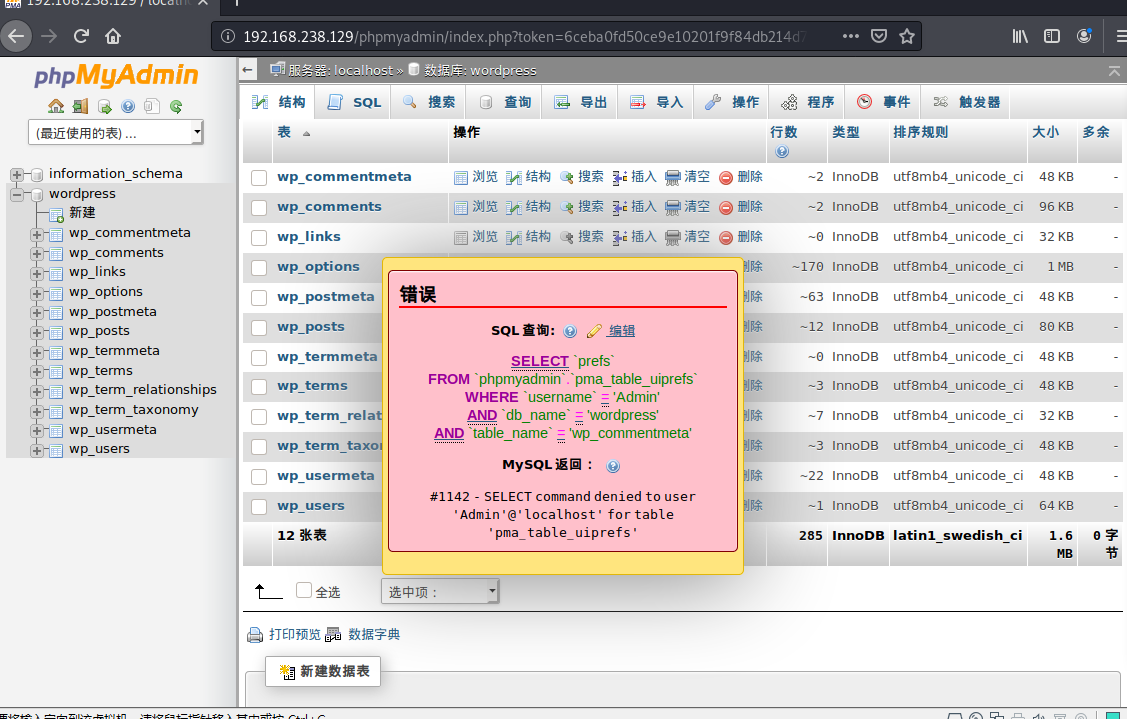Click the 插入 insert link for wp_links
This screenshot has width=1127, height=719.
(643, 237)
